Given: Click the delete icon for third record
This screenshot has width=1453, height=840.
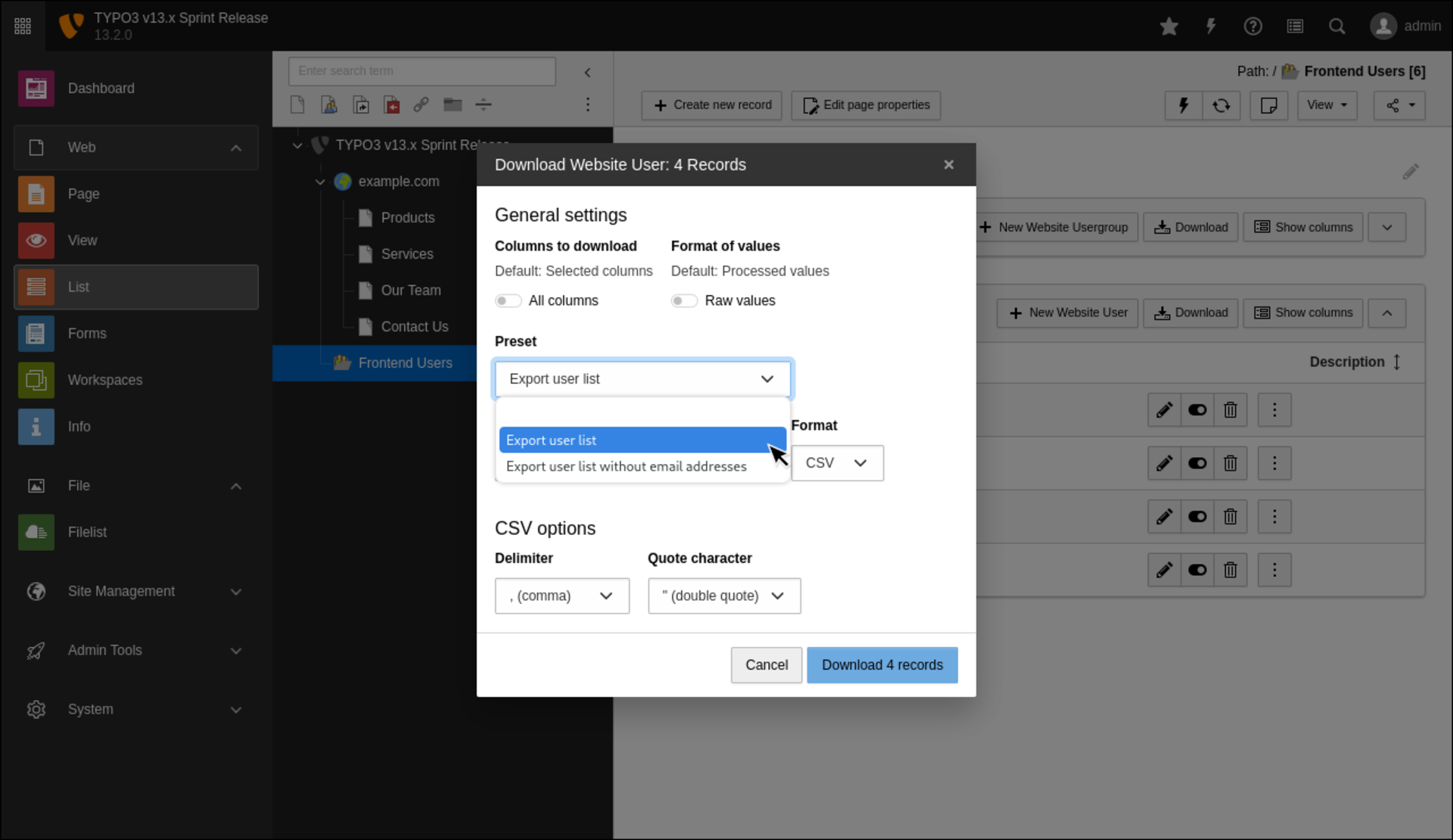Looking at the screenshot, I should (x=1230, y=516).
